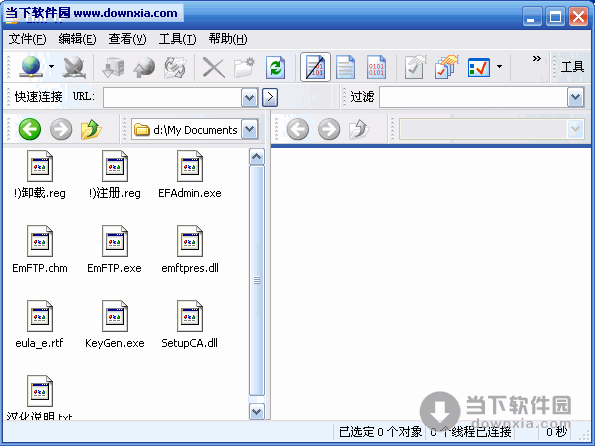Click the remote pane forward arrow
The width and height of the screenshot is (595, 446).
coord(329,129)
